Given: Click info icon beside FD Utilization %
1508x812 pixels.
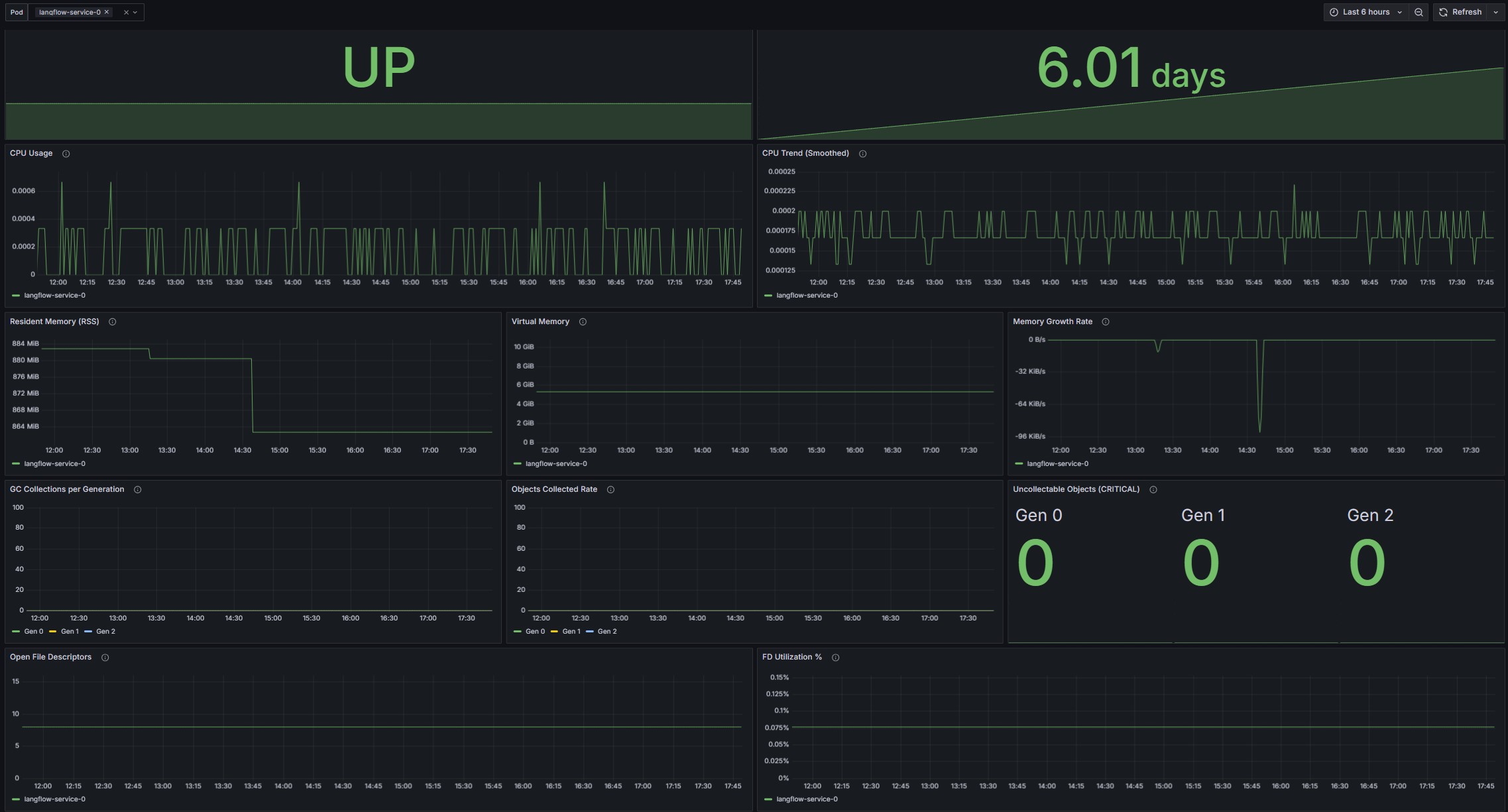Looking at the screenshot, I should tap(835, 658).
